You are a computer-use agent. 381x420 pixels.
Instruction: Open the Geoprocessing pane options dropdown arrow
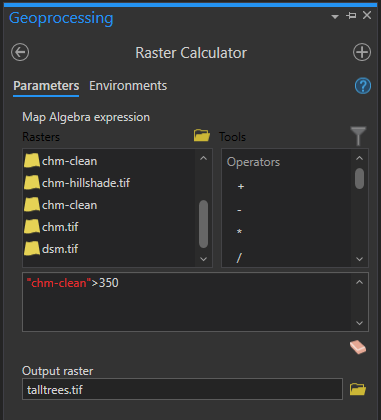pyautogui.click(x=335, y=16)
